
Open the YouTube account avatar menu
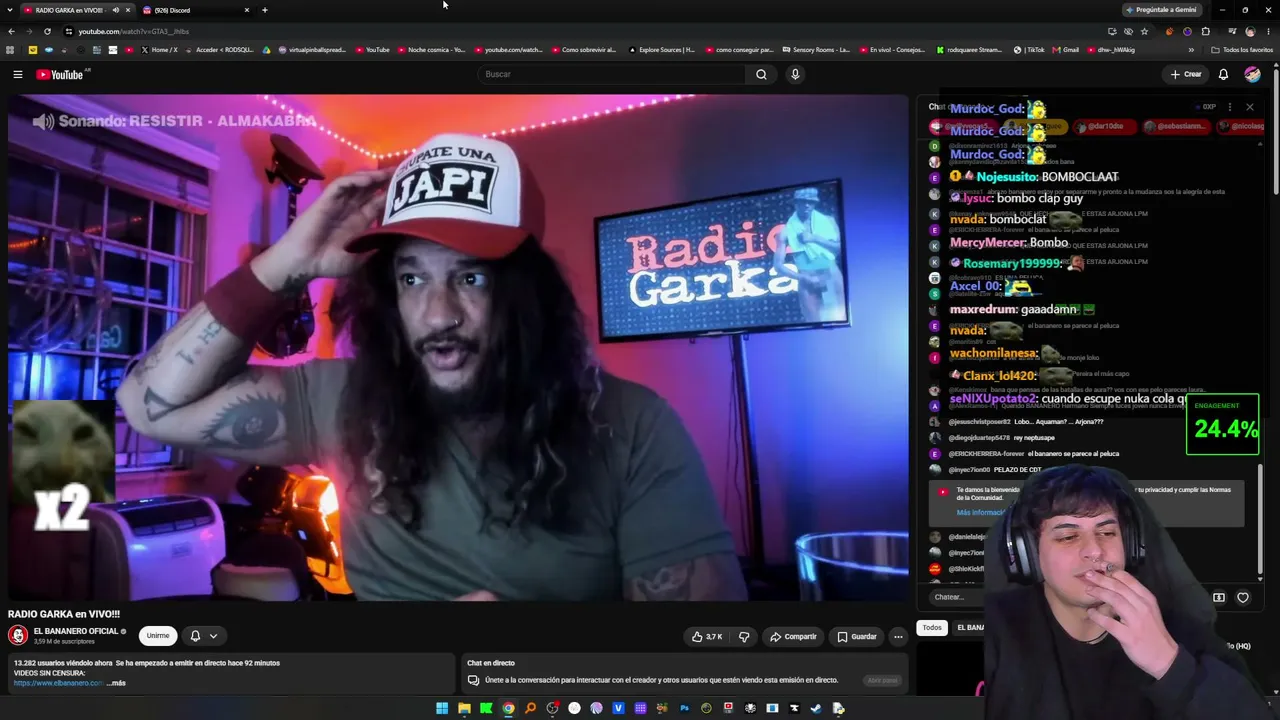coord(1252,74)
